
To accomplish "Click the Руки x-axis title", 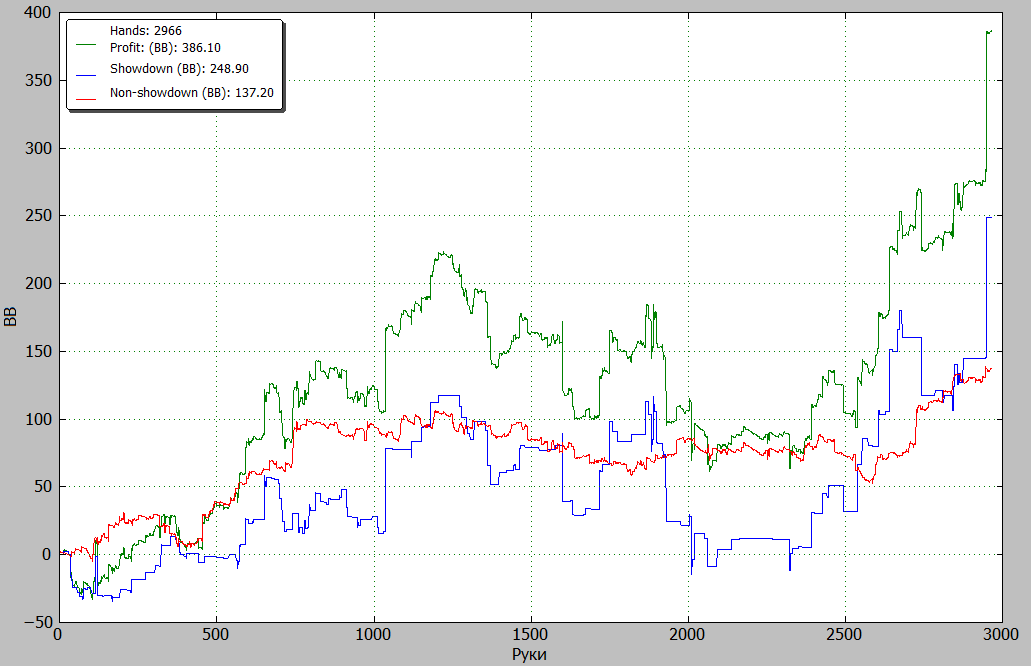I will click(529, 655).
